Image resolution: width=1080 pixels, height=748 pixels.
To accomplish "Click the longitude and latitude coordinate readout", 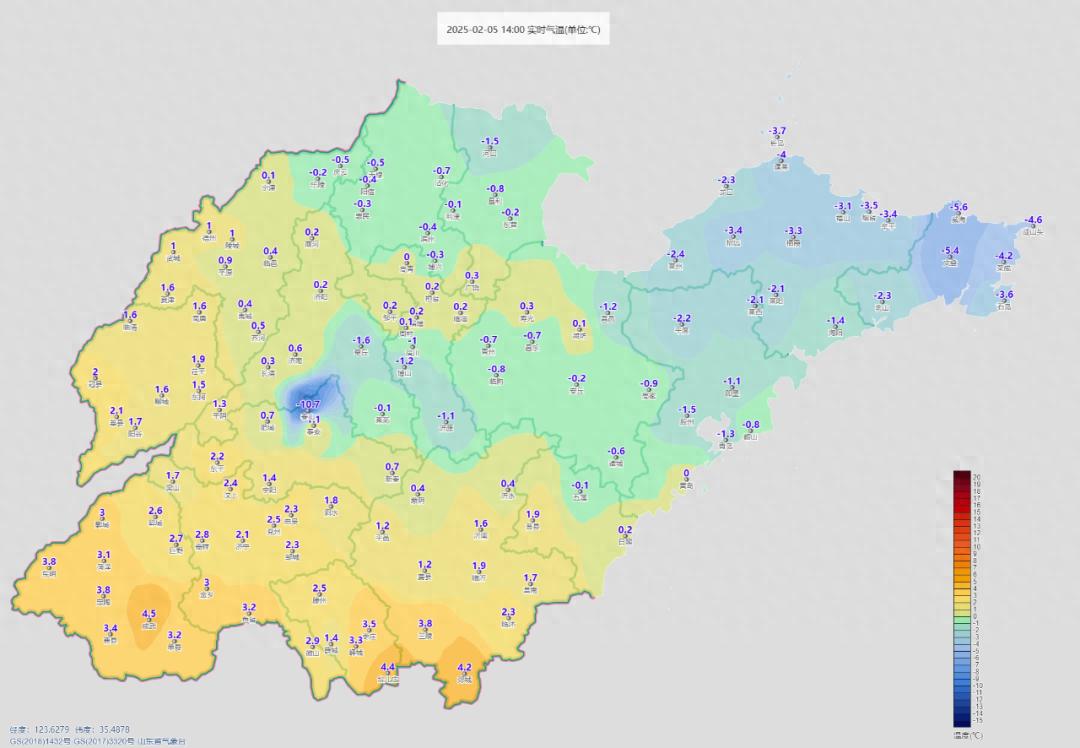I will pyautogui.click(x=70, y=730).
